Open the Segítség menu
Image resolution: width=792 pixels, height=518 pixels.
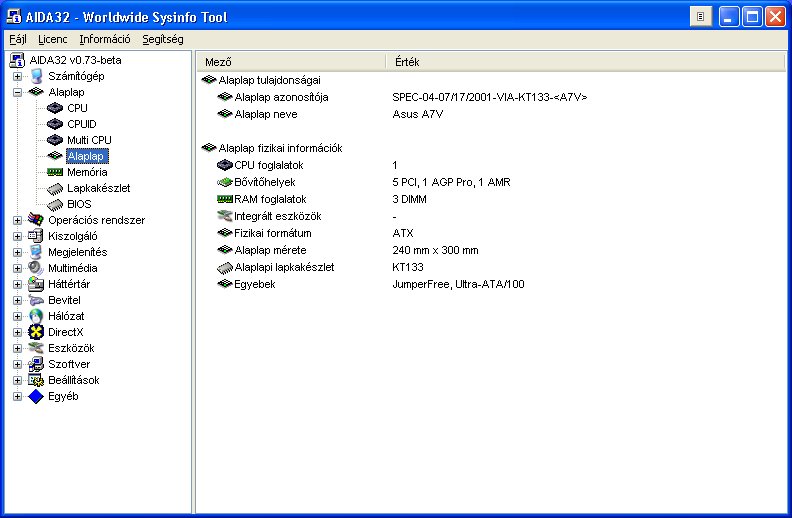pos(162,39)
